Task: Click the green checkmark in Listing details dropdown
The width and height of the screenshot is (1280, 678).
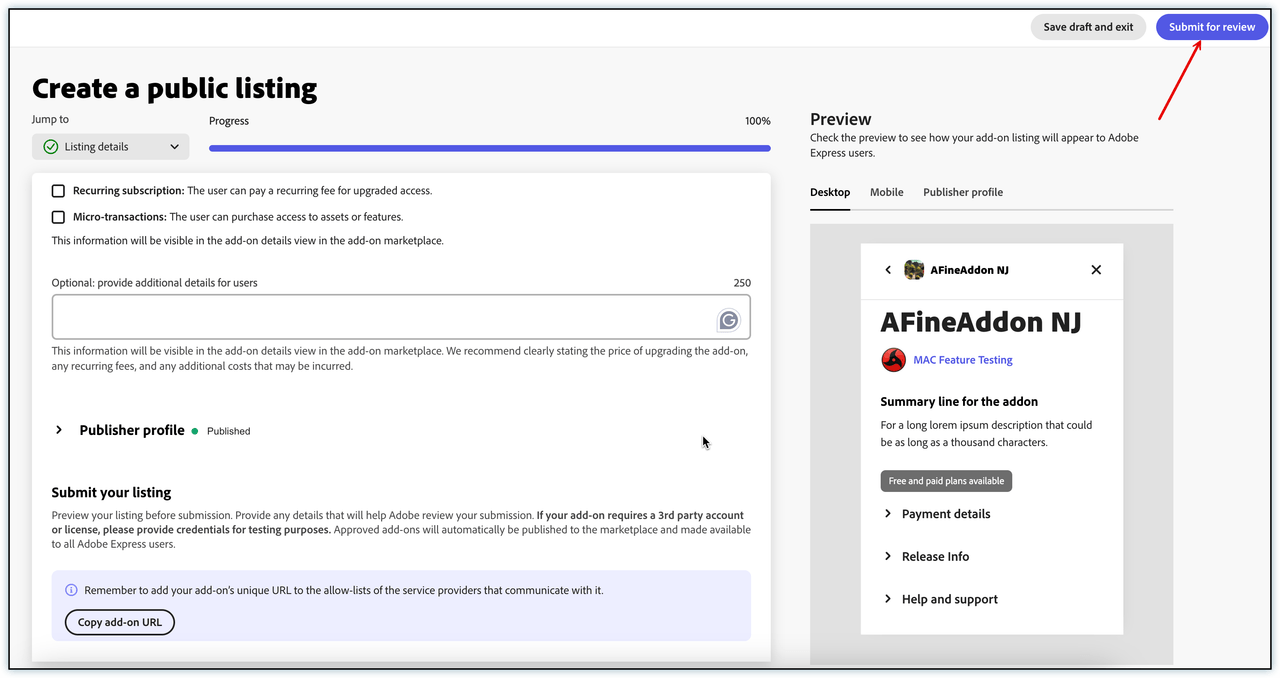Action: 51,147
